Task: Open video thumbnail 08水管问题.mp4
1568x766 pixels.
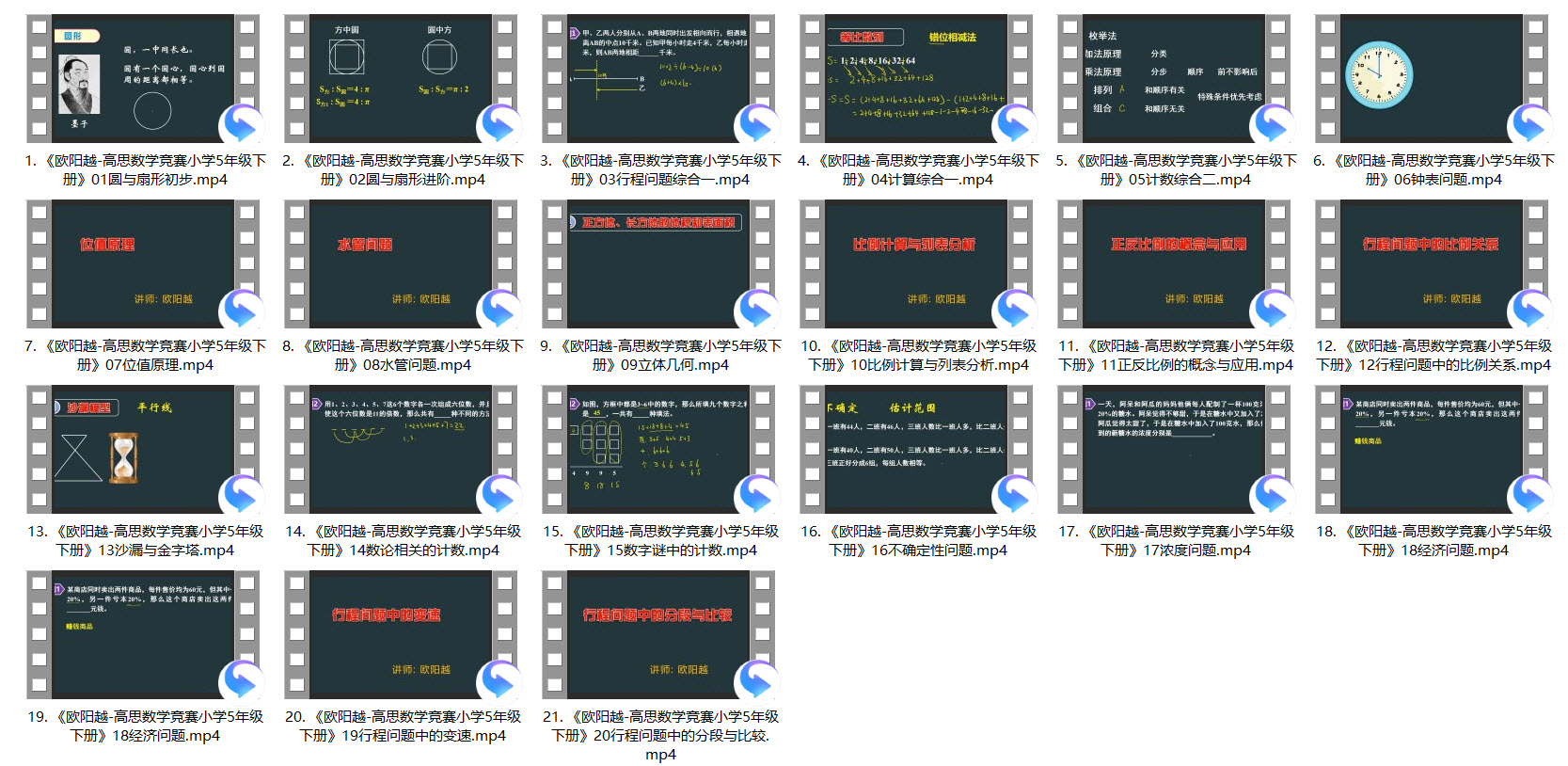Action: (x=401, y=263)
